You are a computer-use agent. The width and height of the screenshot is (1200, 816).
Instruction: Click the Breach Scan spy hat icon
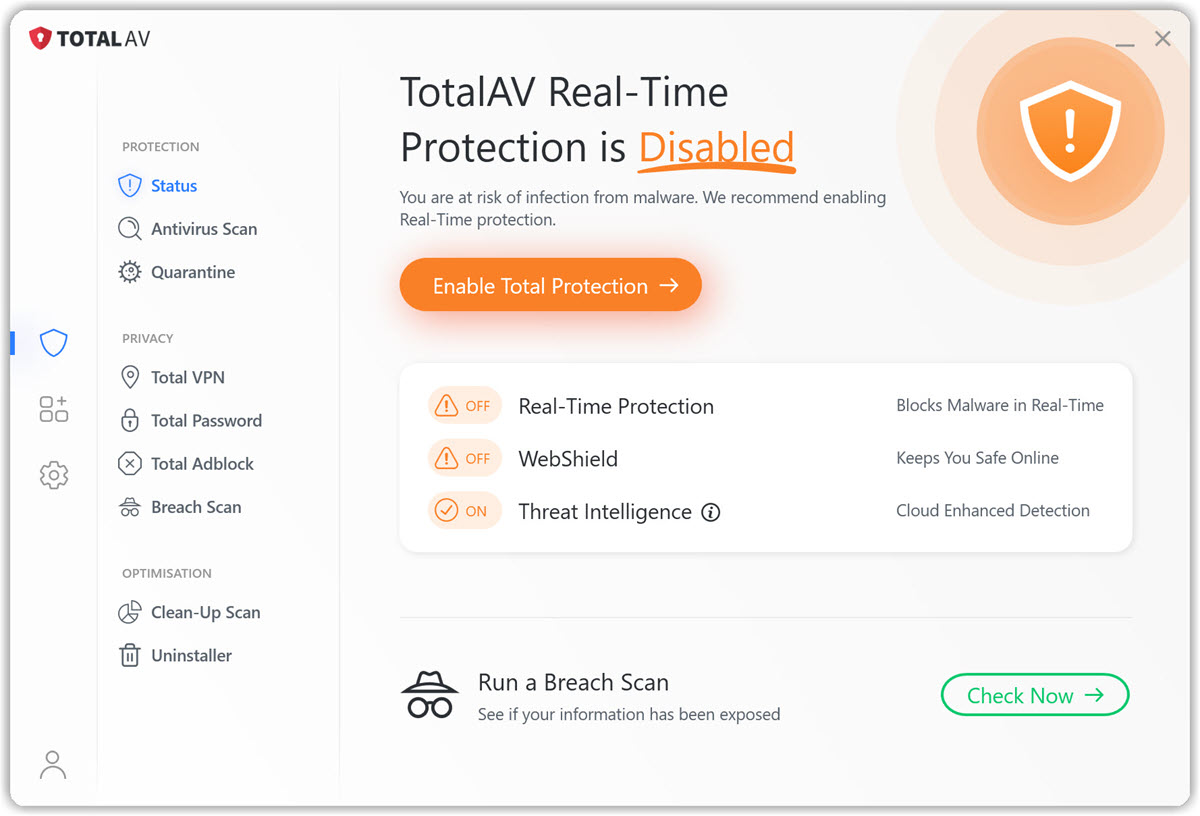430,695
